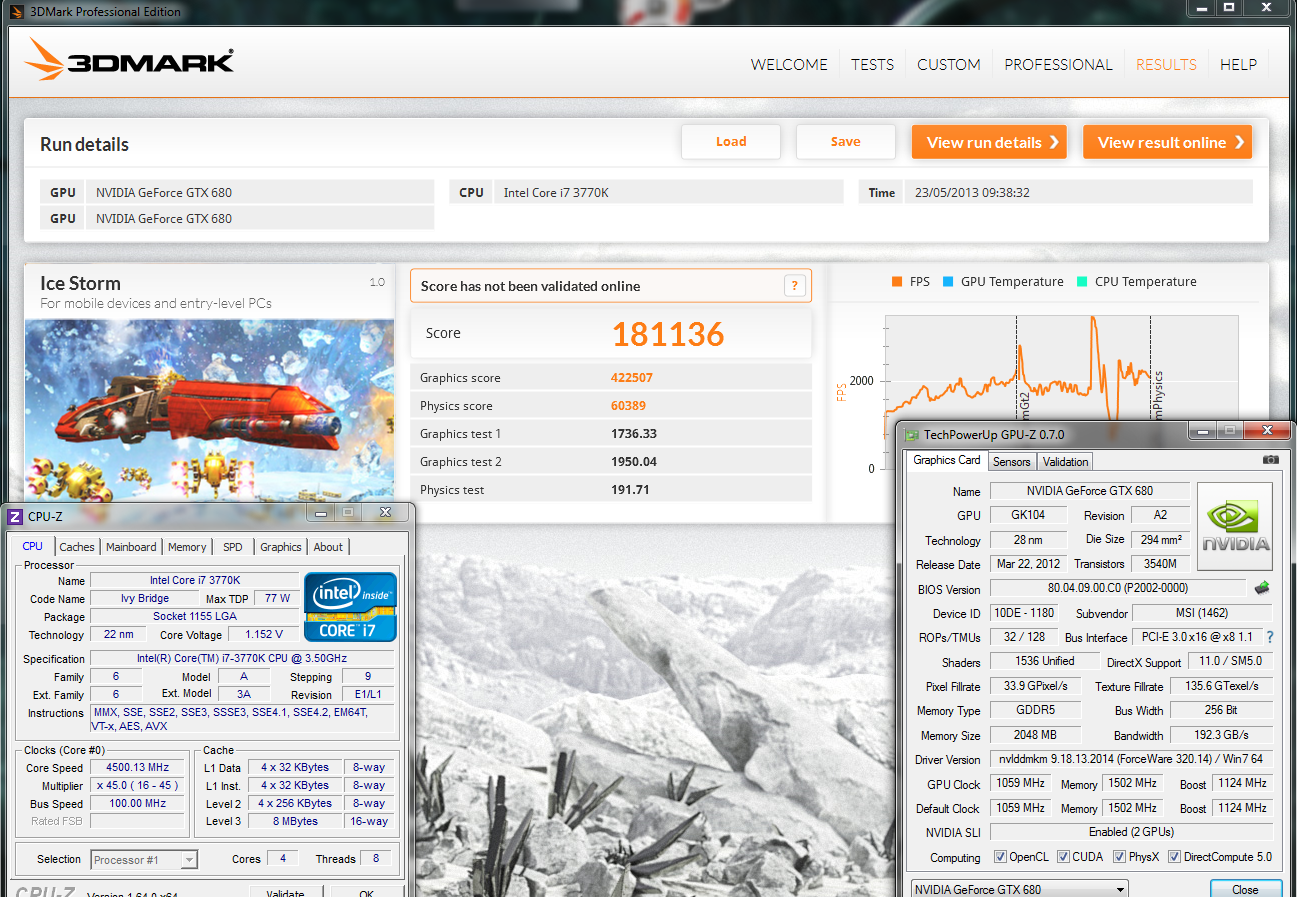
Task: Open the WELCOME section in 3DMark
Action: coord(789,64)
